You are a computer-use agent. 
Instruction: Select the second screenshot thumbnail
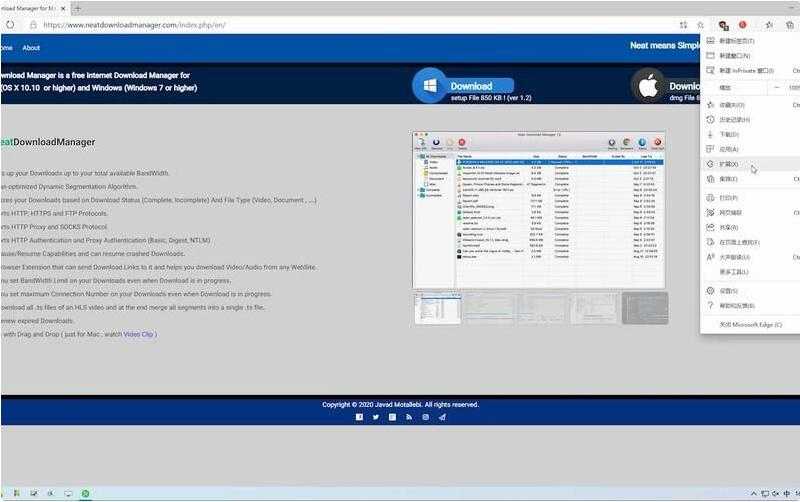click(x=489, y=308)
